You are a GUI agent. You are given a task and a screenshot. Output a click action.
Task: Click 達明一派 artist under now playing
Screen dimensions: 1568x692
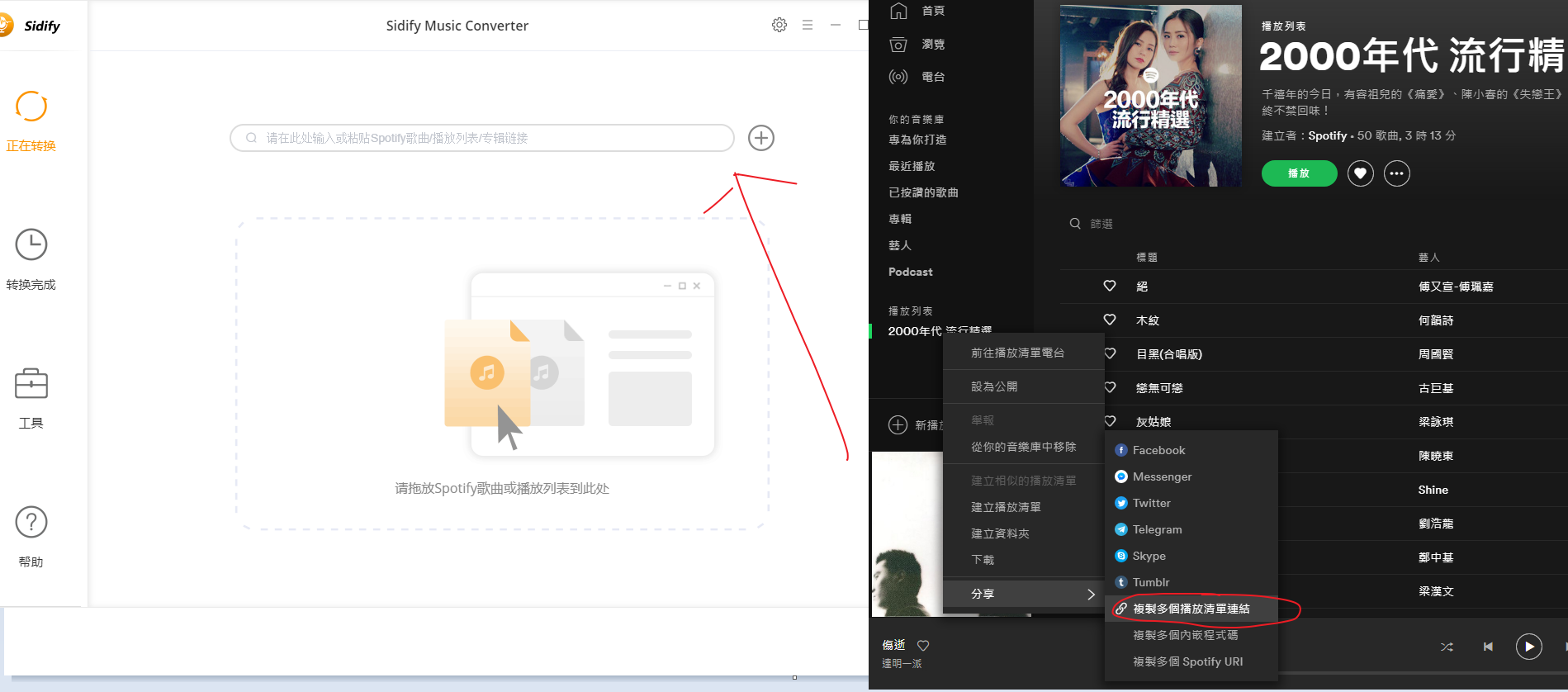point(902,664)
